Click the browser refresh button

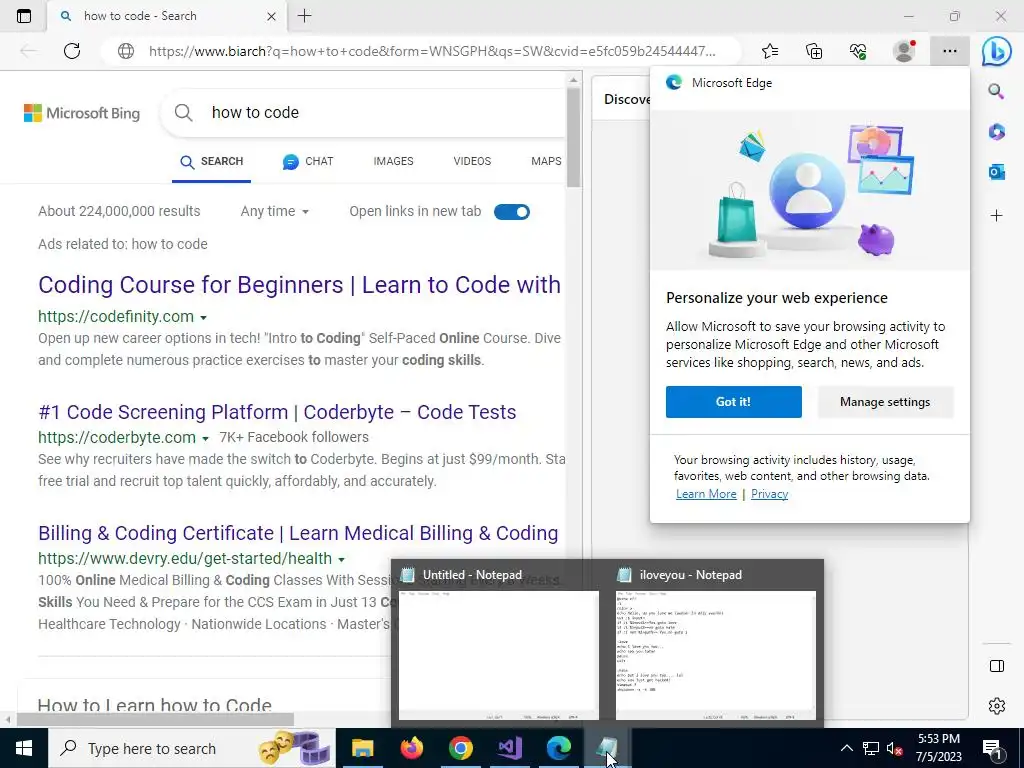[x=72, y=51]
